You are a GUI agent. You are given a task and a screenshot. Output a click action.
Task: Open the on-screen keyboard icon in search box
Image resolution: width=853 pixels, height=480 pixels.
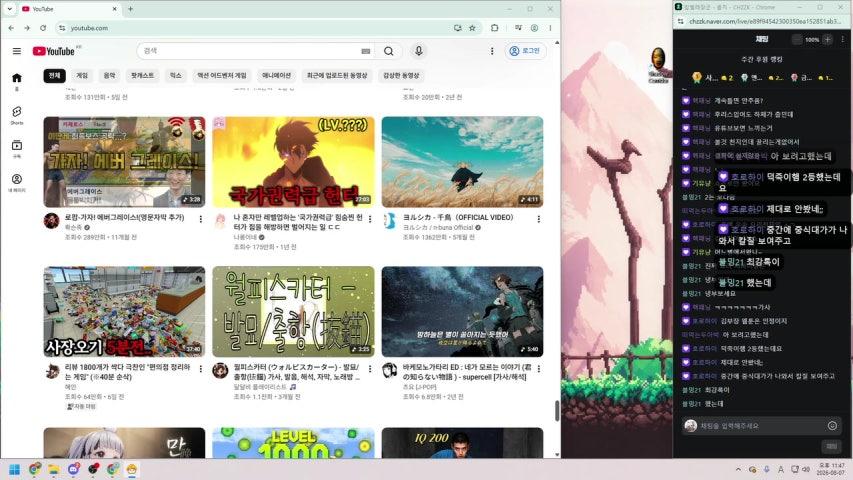click(366, 51)
